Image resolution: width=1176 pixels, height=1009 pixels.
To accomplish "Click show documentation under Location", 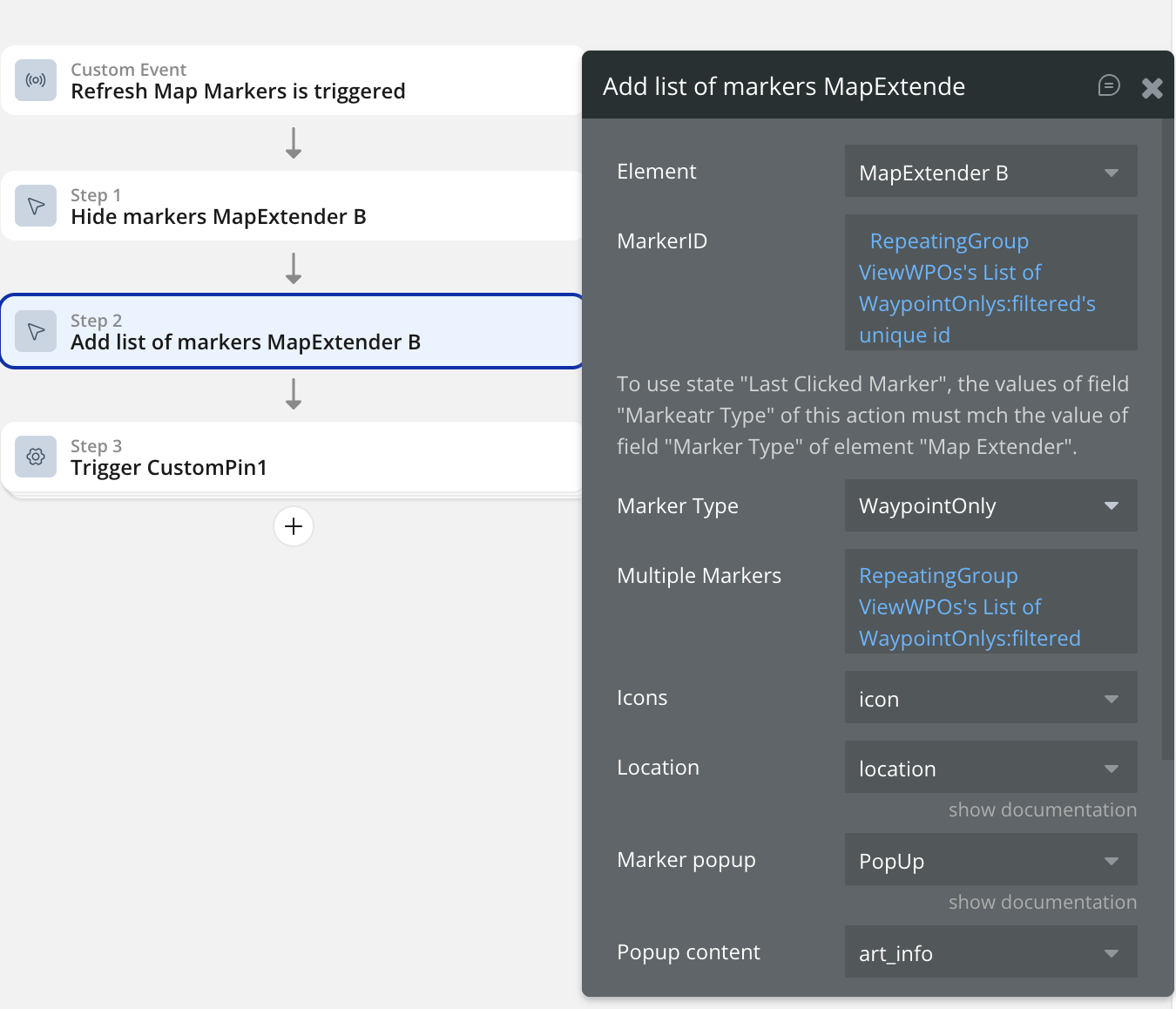I will pos(1042,809).
